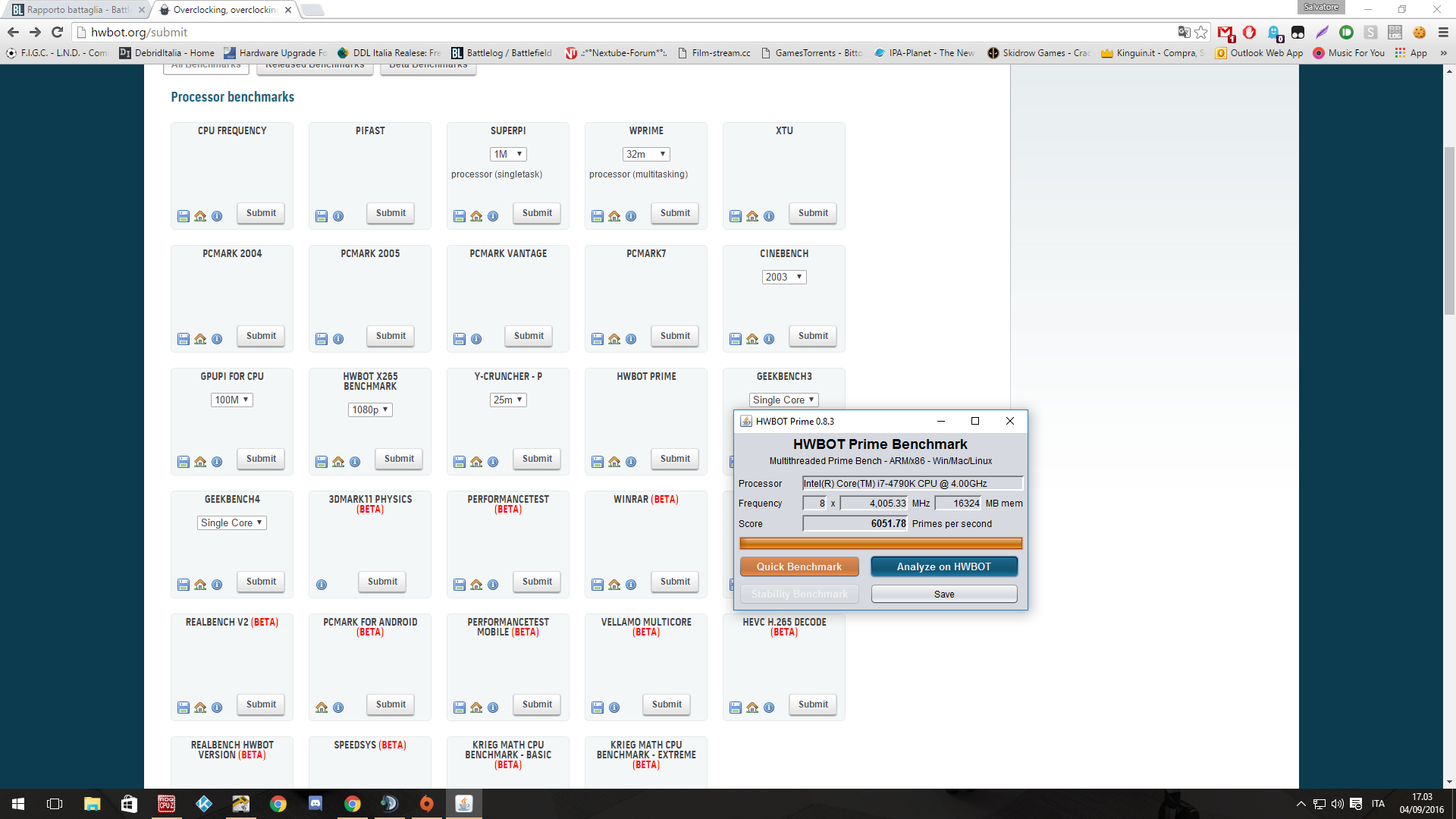This screenshot has width=1456, height=819.
Task: Open the WPRIME 32m dropdown
Action: [646, 154]
